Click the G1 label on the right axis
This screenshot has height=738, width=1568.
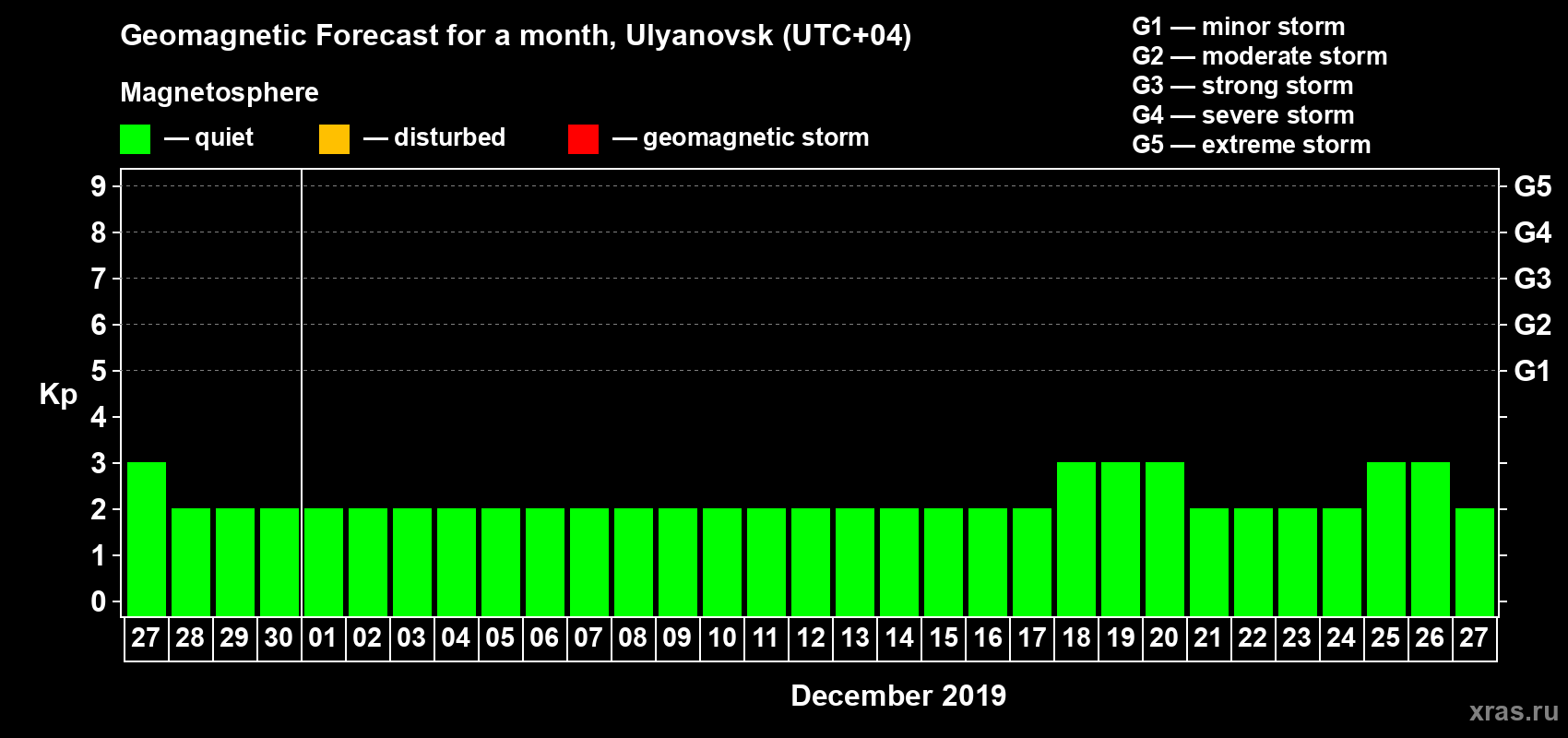pos(1532,371)
